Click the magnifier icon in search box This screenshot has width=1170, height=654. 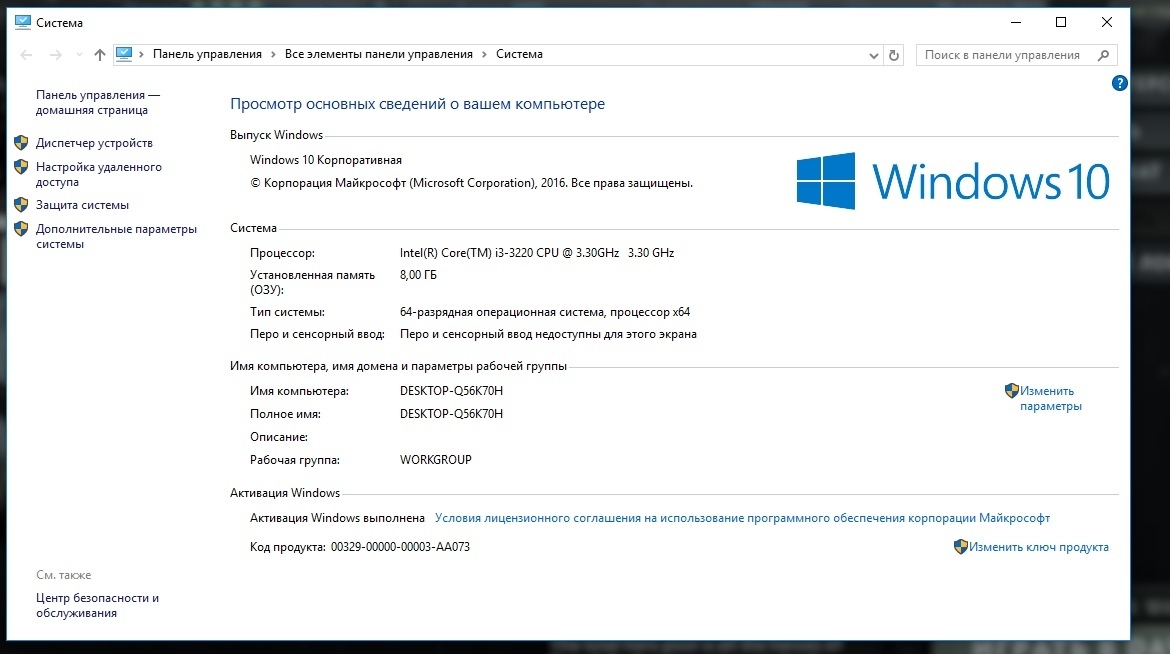click(x=1103, y=55)
